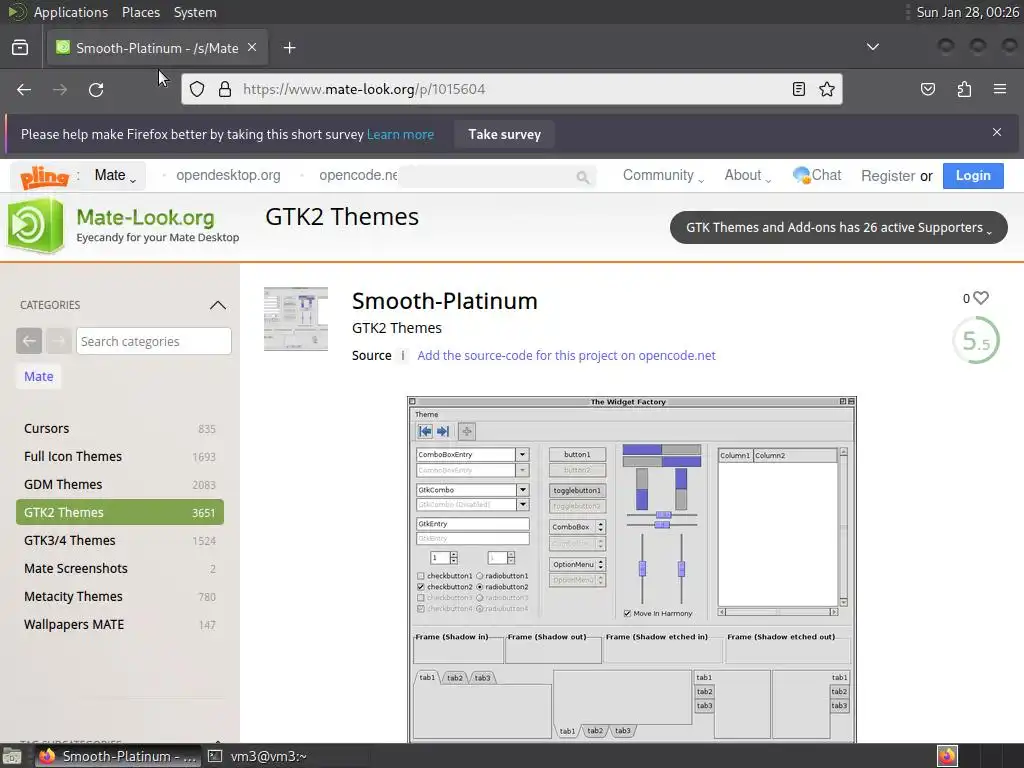This screenshot has height=768, width=1024.
Task: Open Pocket save icon
Action: click(x=928, y=89)
